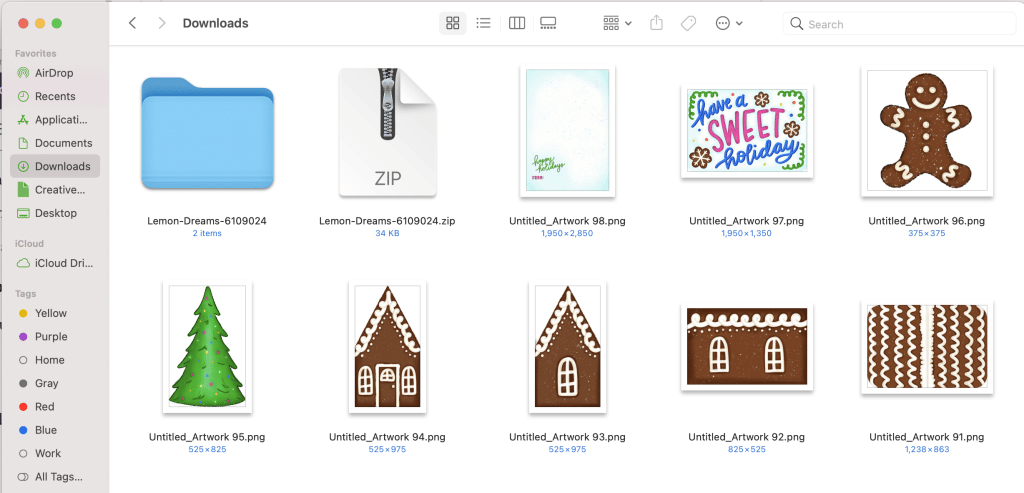Click the Untitled_Artwork 97.png file name
The width and height of the screenshot is (1024, 493).
[x=746, y=221]
